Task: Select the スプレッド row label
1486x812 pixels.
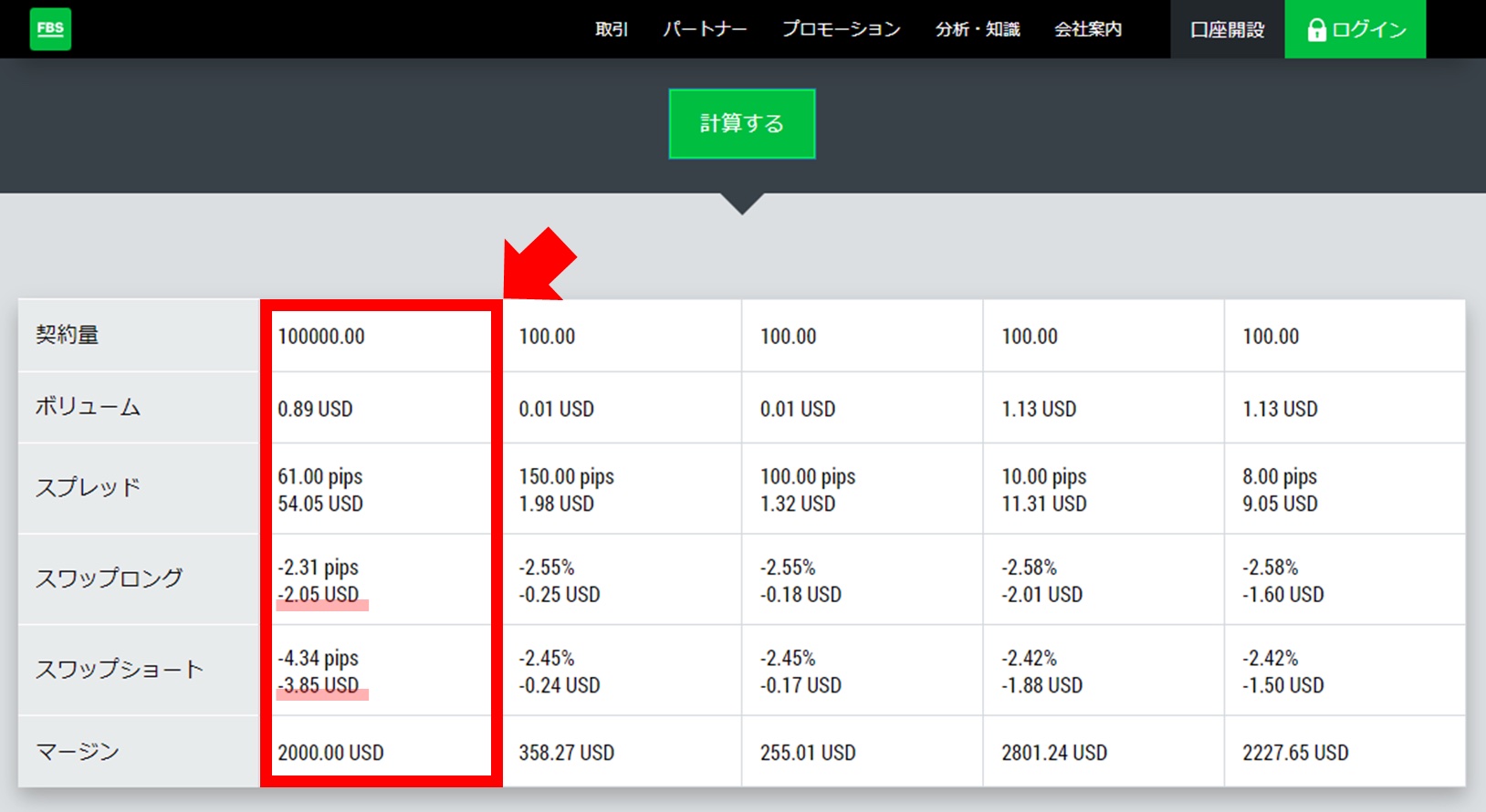Action: pyautogui.click(x=88, y=487)
